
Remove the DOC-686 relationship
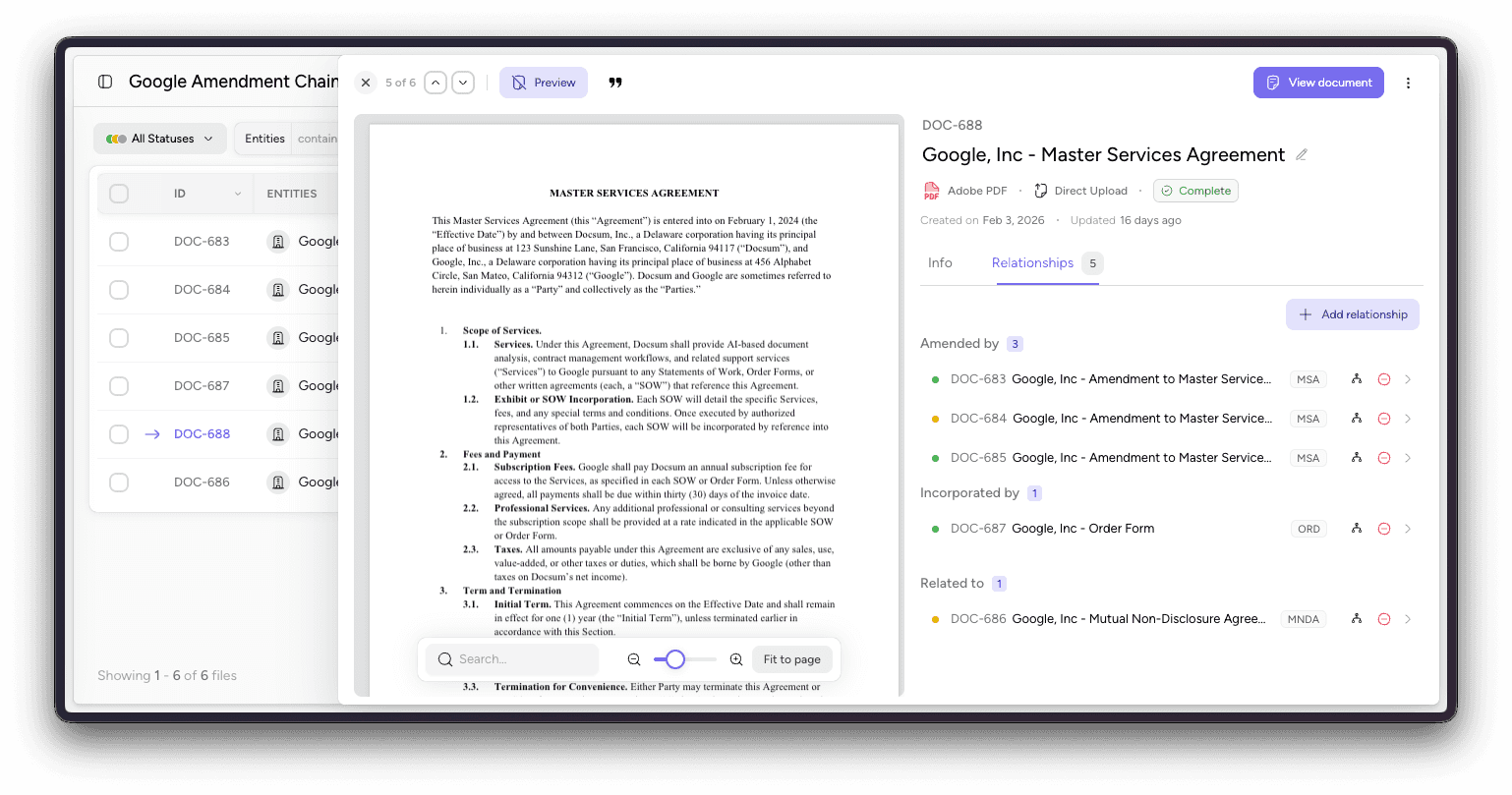(1384, 619)
